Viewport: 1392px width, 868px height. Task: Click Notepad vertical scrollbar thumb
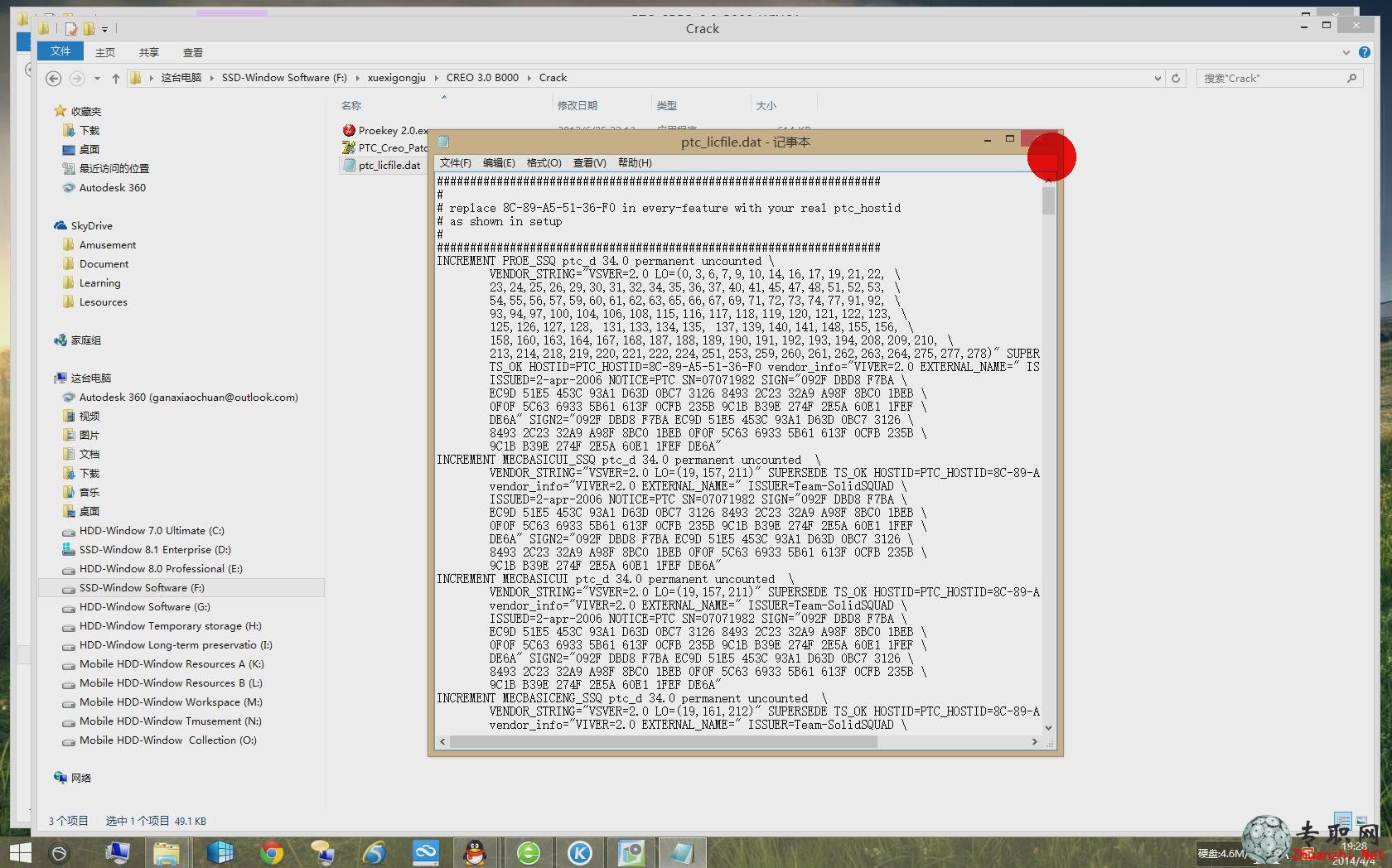(1048, 200)
